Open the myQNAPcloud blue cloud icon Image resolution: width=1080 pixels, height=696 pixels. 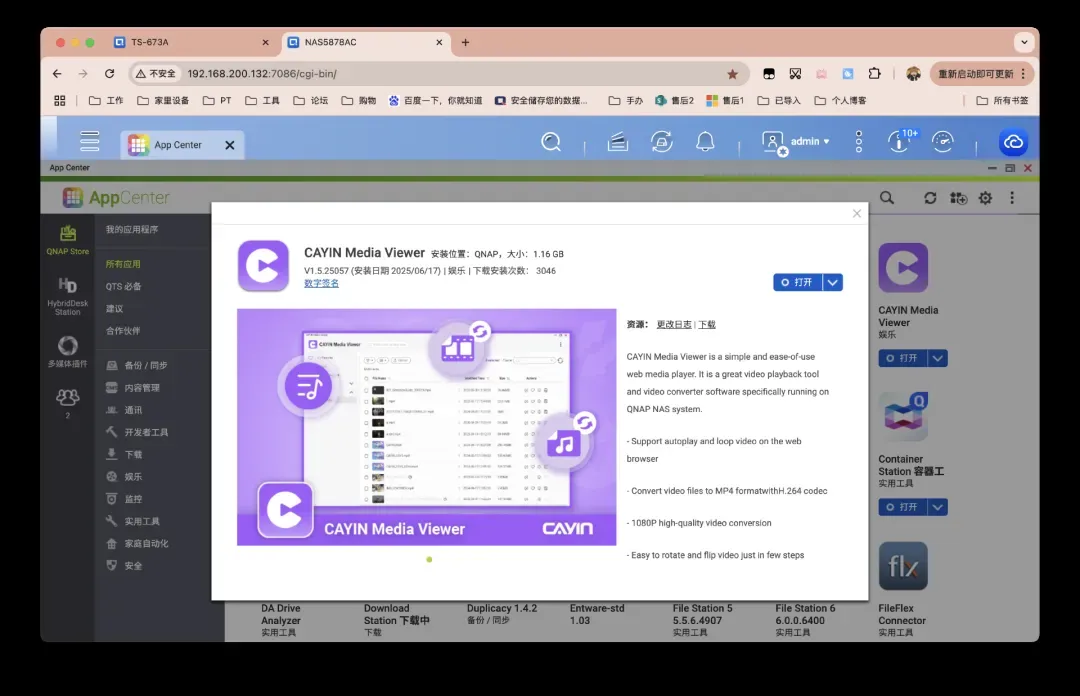point(1013,143)
